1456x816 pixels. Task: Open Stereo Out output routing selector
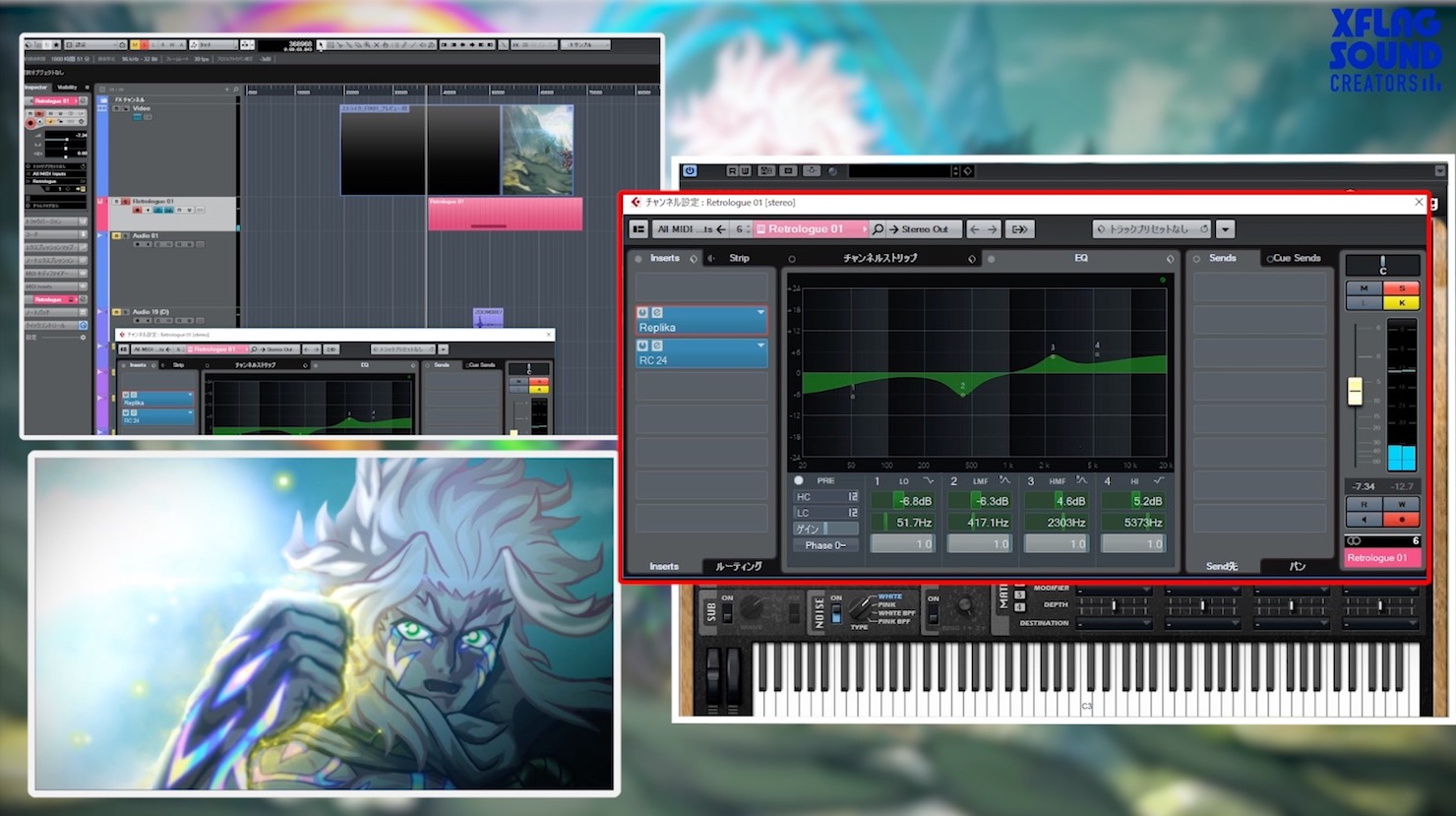pyautogui.click(x=925, y=229)
